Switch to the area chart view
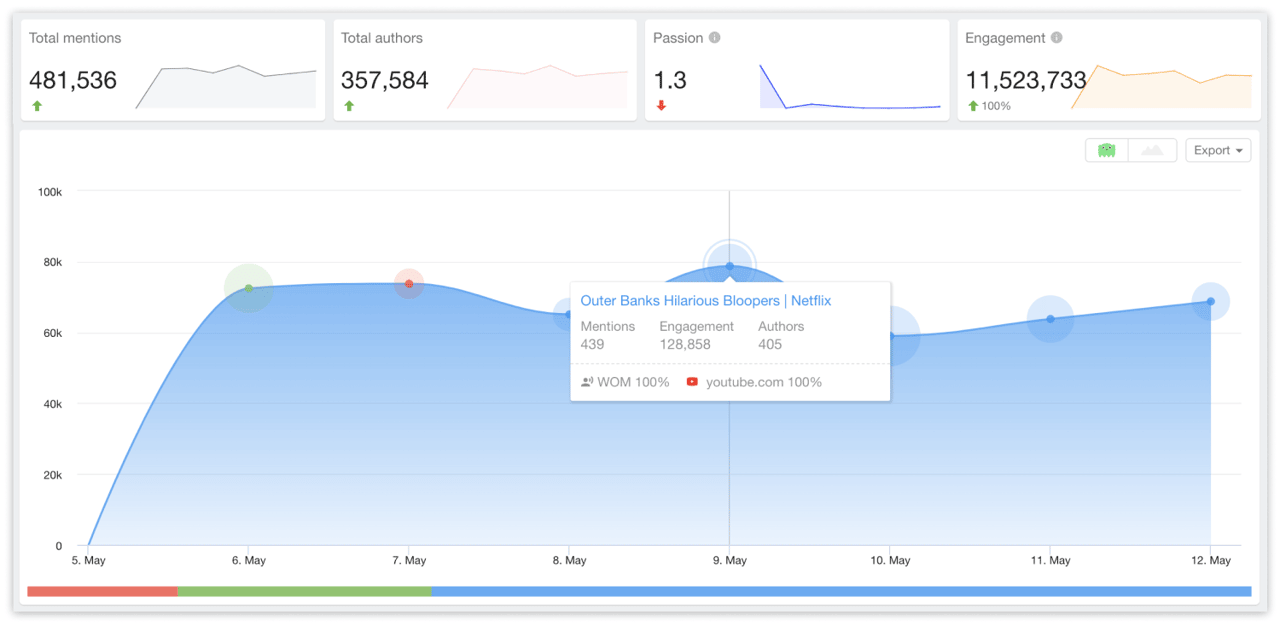This screenshot has height=626, width=1280. pos(1152,150)
